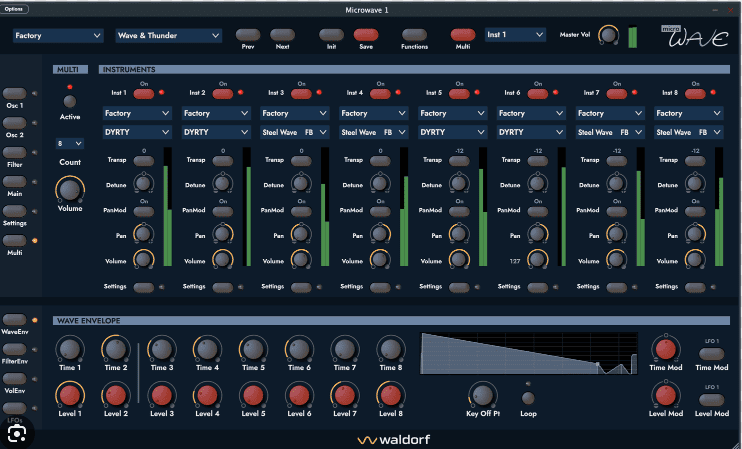The height and width of the screenshot is (449, 742).
Task: Click the red Time Mod knob
Action: point(666,349)
